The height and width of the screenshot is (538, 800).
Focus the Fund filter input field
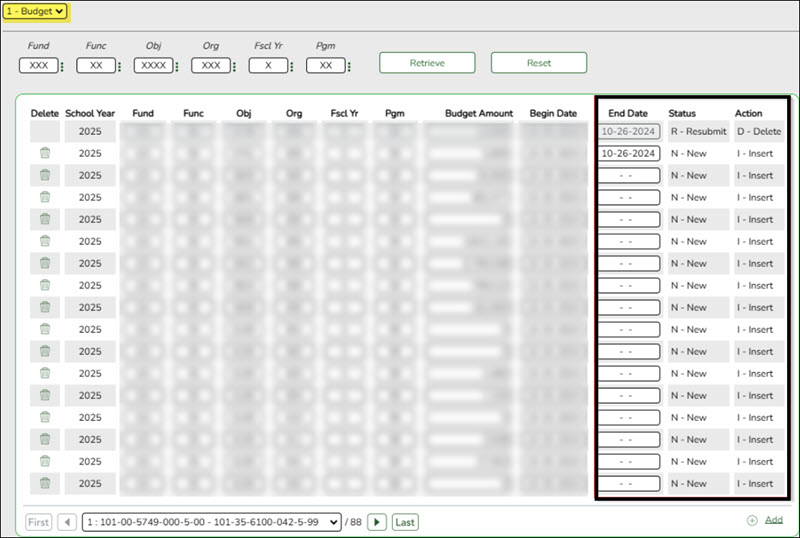click(38, 66)
